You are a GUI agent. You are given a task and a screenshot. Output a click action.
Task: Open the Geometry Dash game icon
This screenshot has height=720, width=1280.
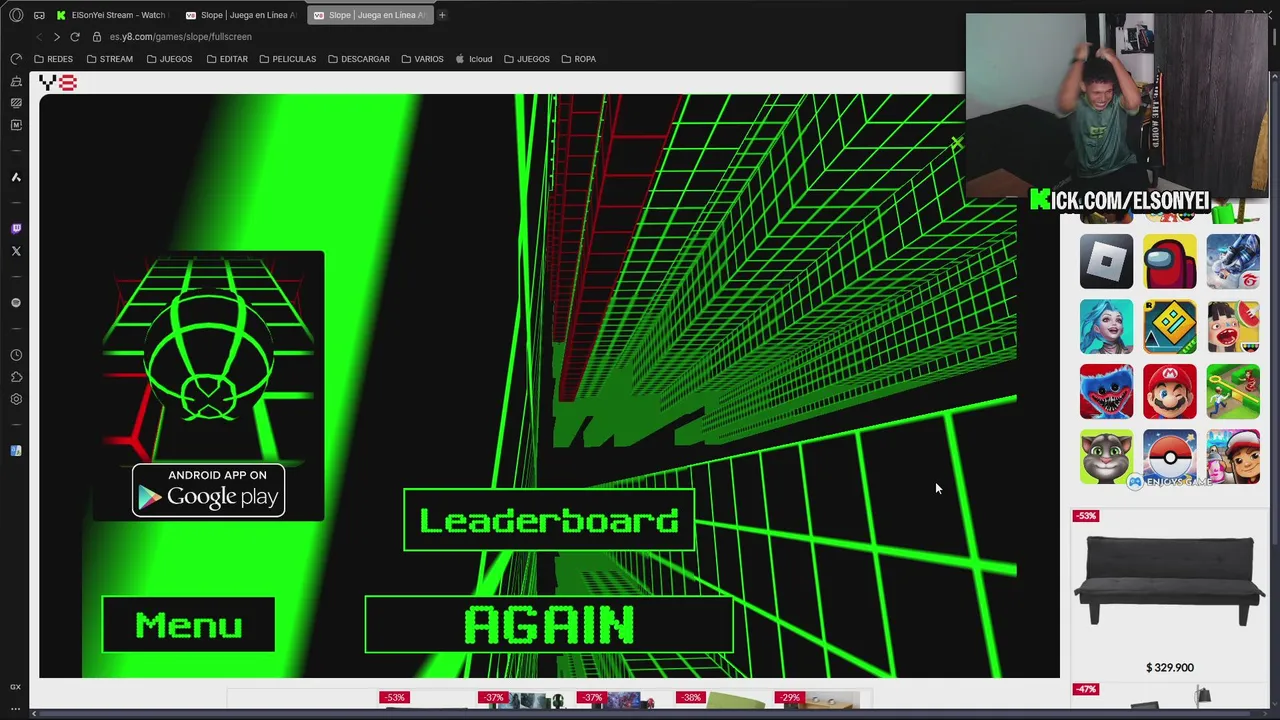(x=1170, y=327)
